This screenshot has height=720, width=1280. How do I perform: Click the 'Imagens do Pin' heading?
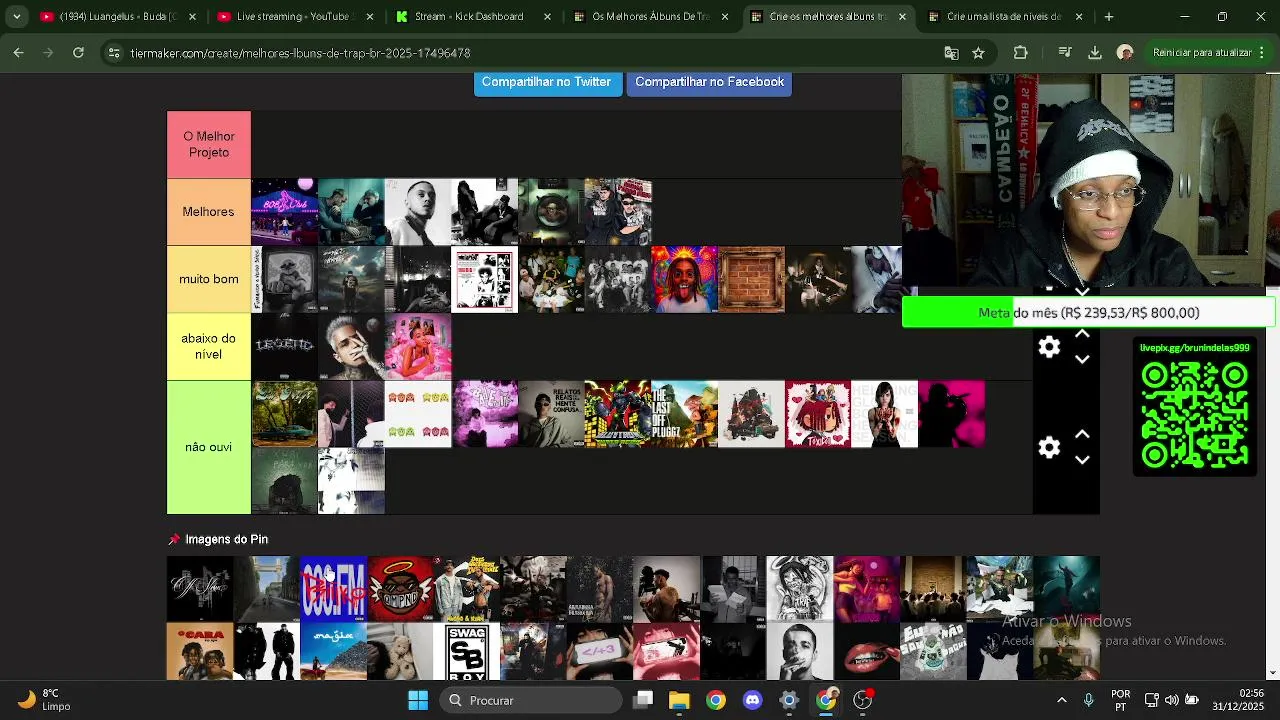(x=226, y=539)
